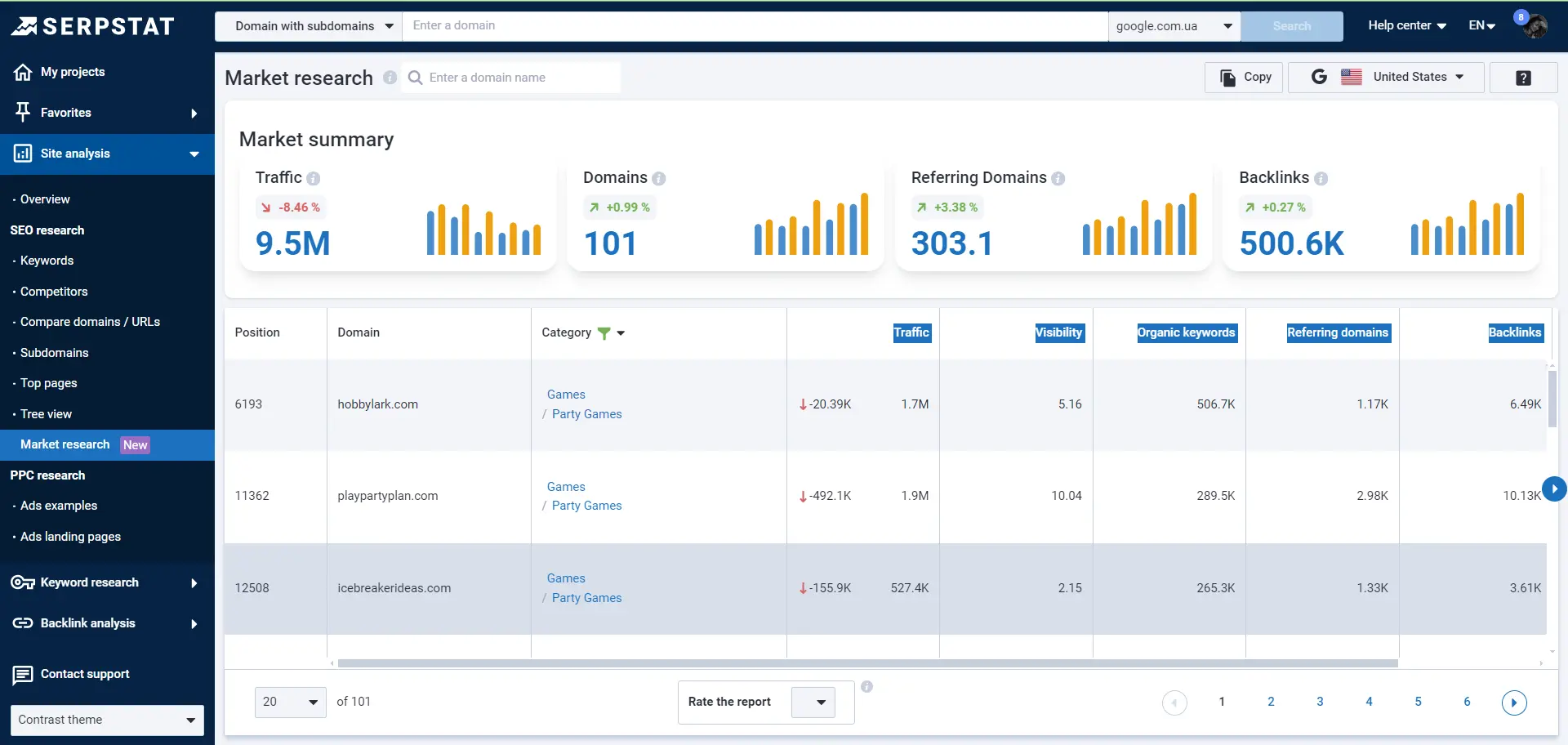
Task: Select the Favorites pin icon
Action: 24,113
